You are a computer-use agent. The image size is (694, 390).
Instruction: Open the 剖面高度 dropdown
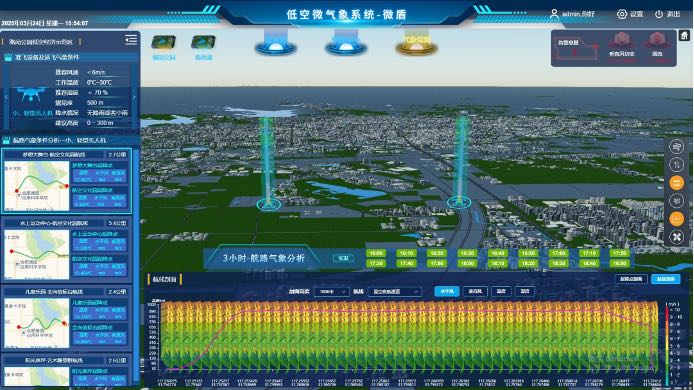coord(331,292)
